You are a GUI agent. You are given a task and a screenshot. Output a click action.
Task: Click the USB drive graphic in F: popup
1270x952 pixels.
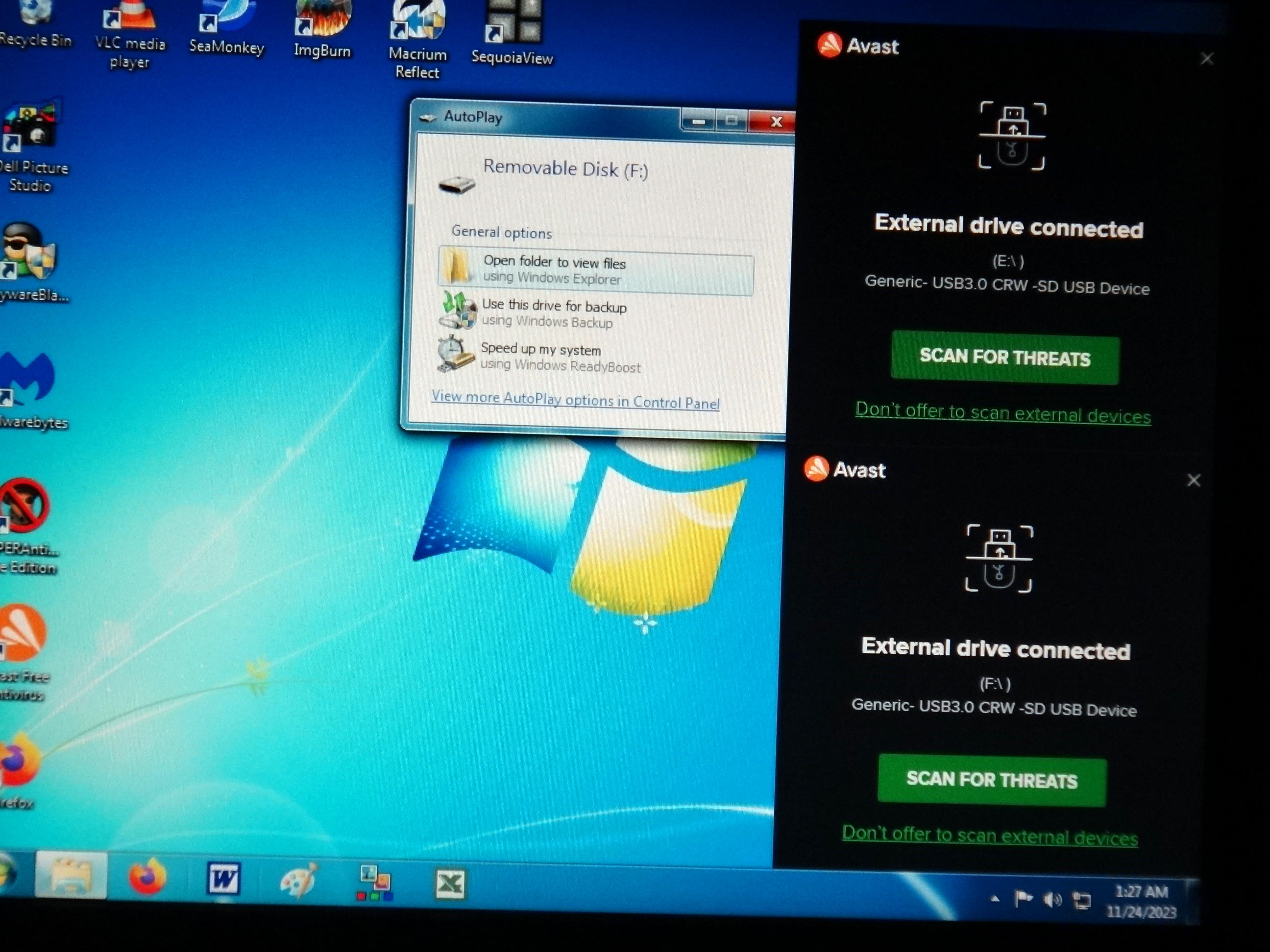pyautogui.click(x=999, y=558)
